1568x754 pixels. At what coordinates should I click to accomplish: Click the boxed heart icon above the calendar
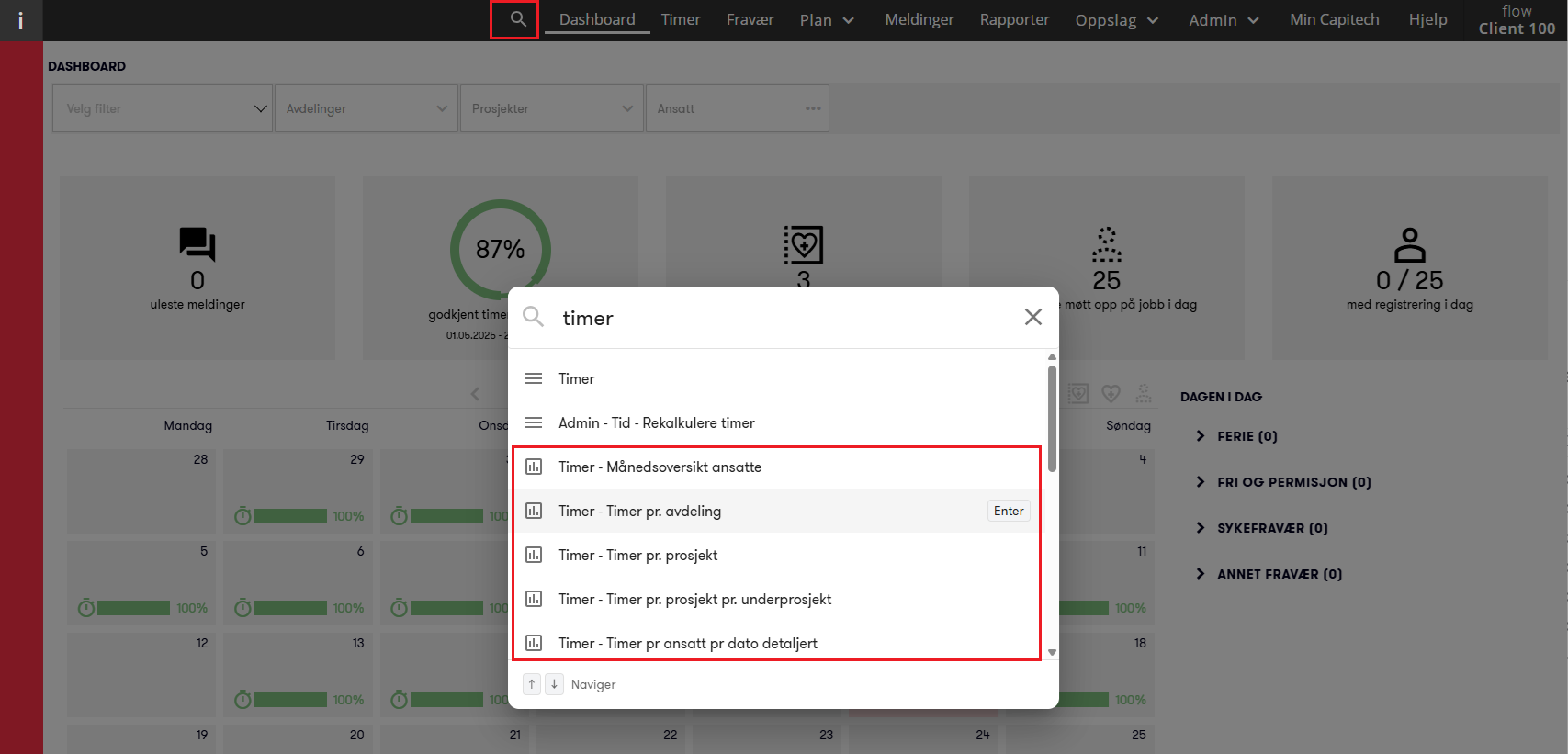click(1078, 394)
